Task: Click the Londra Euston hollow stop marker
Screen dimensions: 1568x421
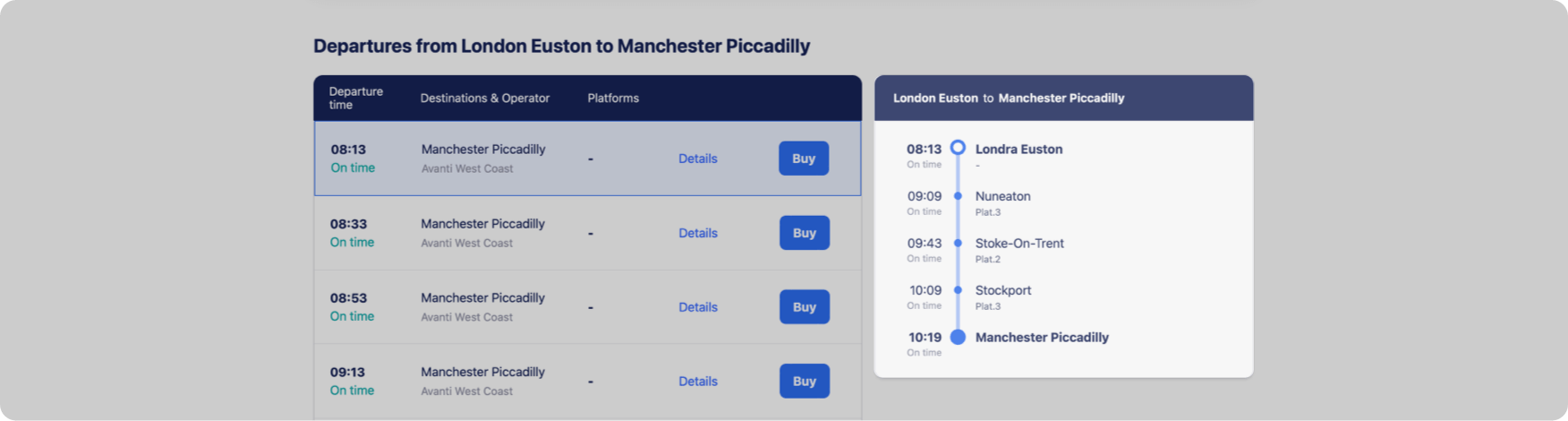Action: coord(958,148)
